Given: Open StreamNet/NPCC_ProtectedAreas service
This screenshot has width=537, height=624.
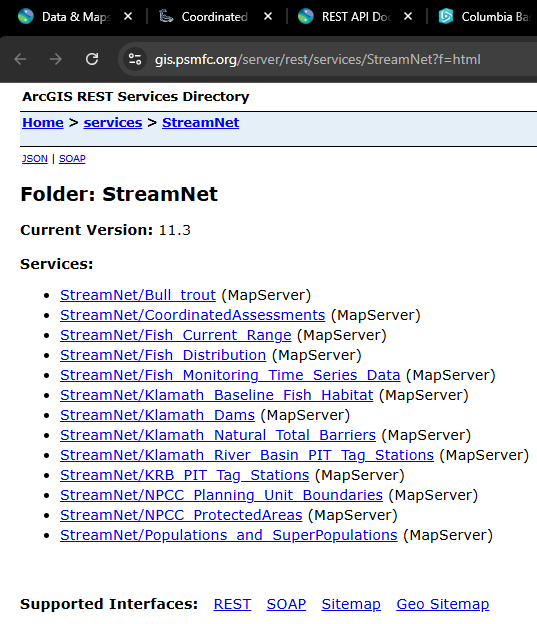Looking at the screenshot, I should [x=181, y=515].
